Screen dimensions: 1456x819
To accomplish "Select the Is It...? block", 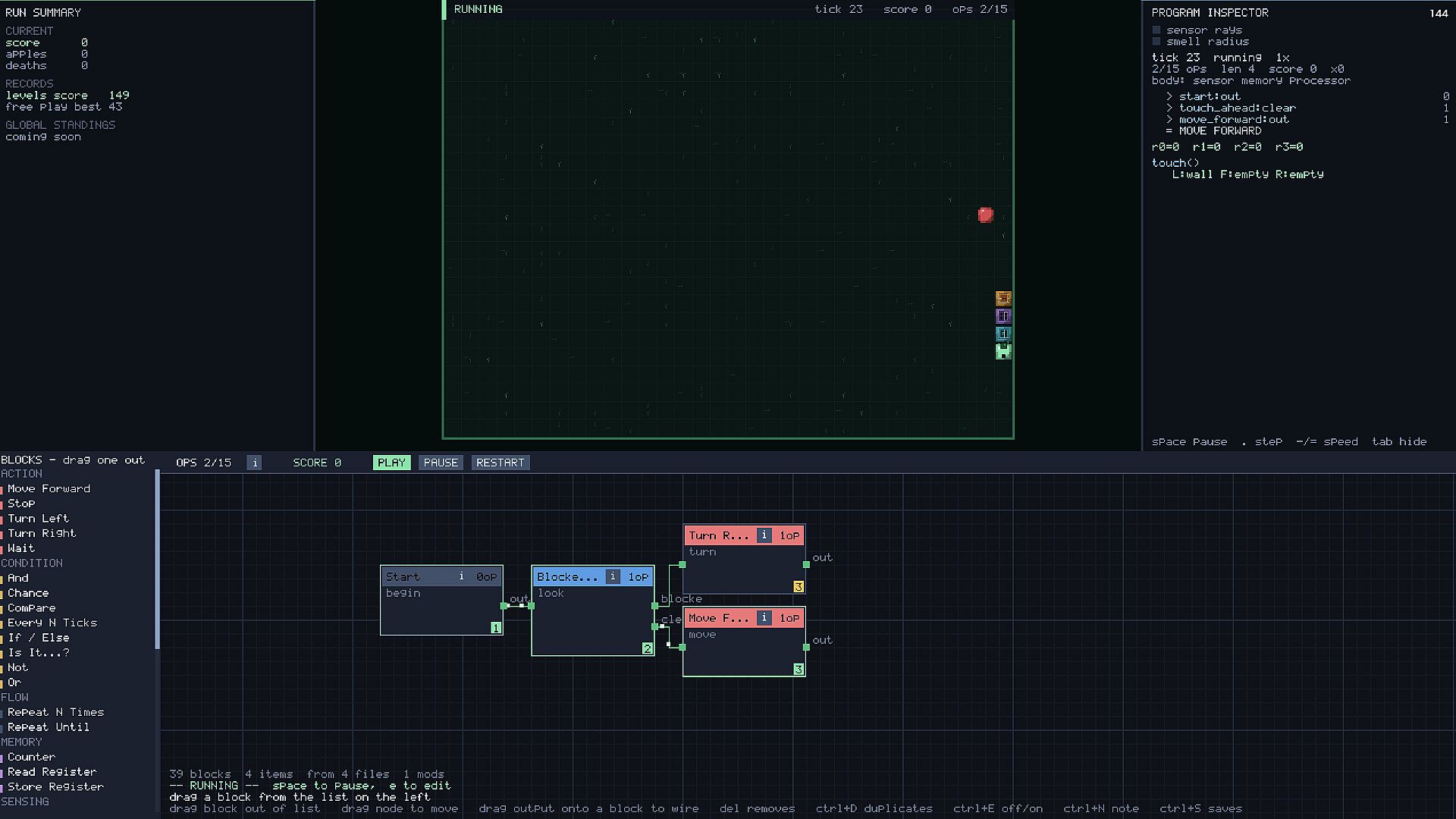I will [x=38, y=653].
